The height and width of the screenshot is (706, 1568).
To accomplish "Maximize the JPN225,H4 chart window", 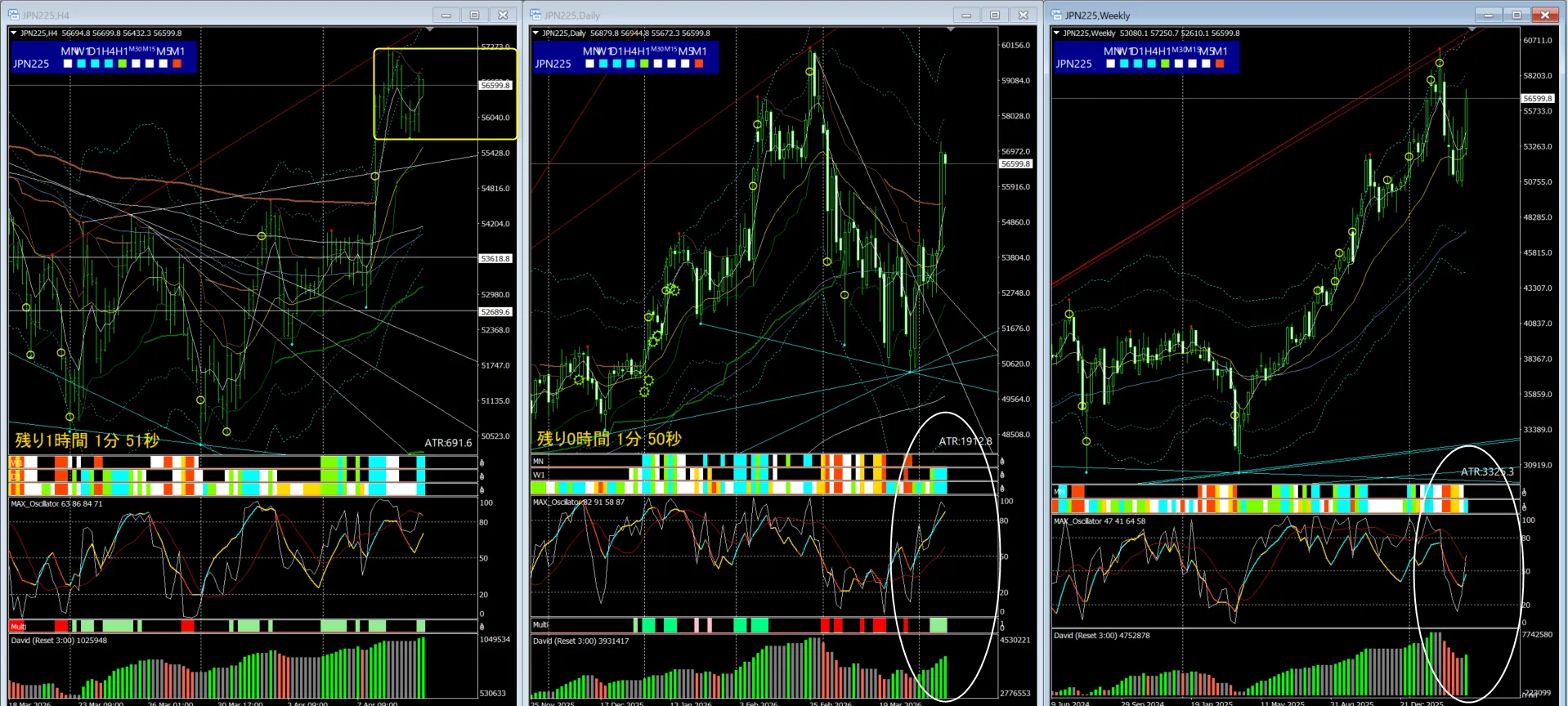I will 474,15.
